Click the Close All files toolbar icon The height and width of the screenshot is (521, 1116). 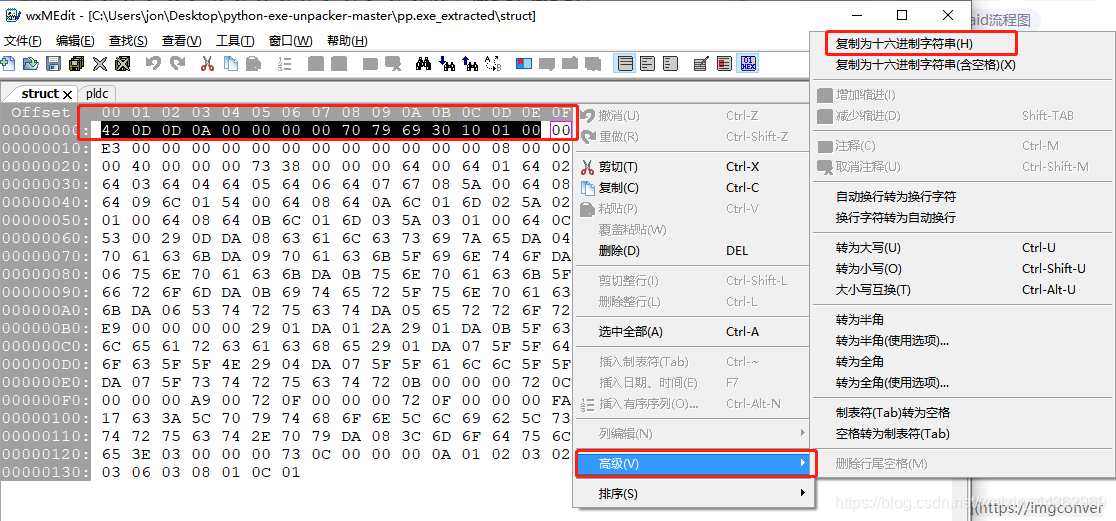coord(122,63)
